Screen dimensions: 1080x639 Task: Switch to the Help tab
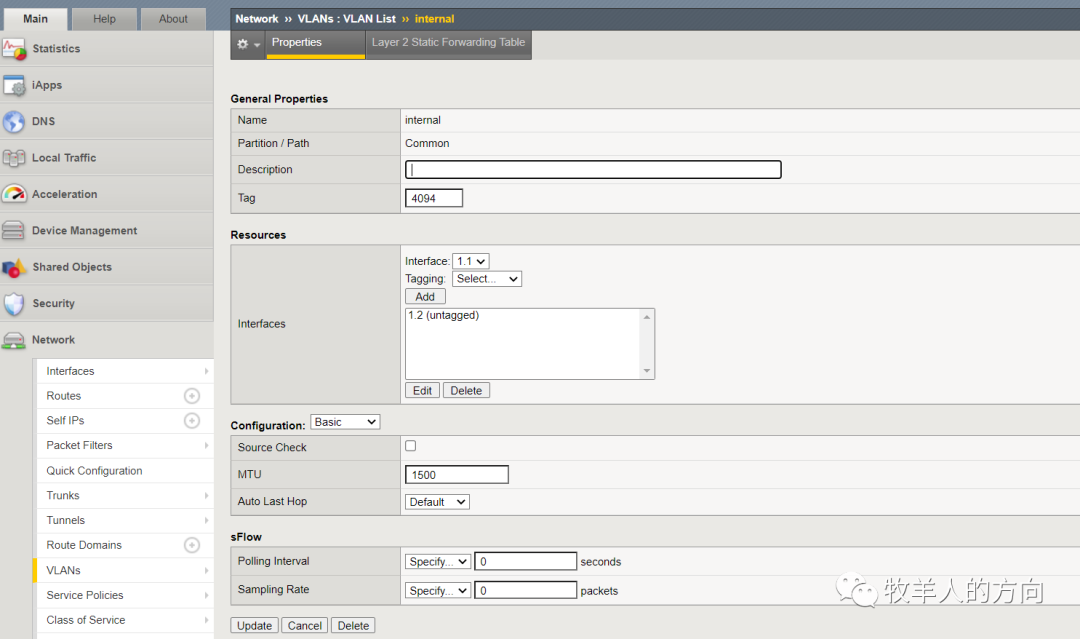click(x=104, y=19)
